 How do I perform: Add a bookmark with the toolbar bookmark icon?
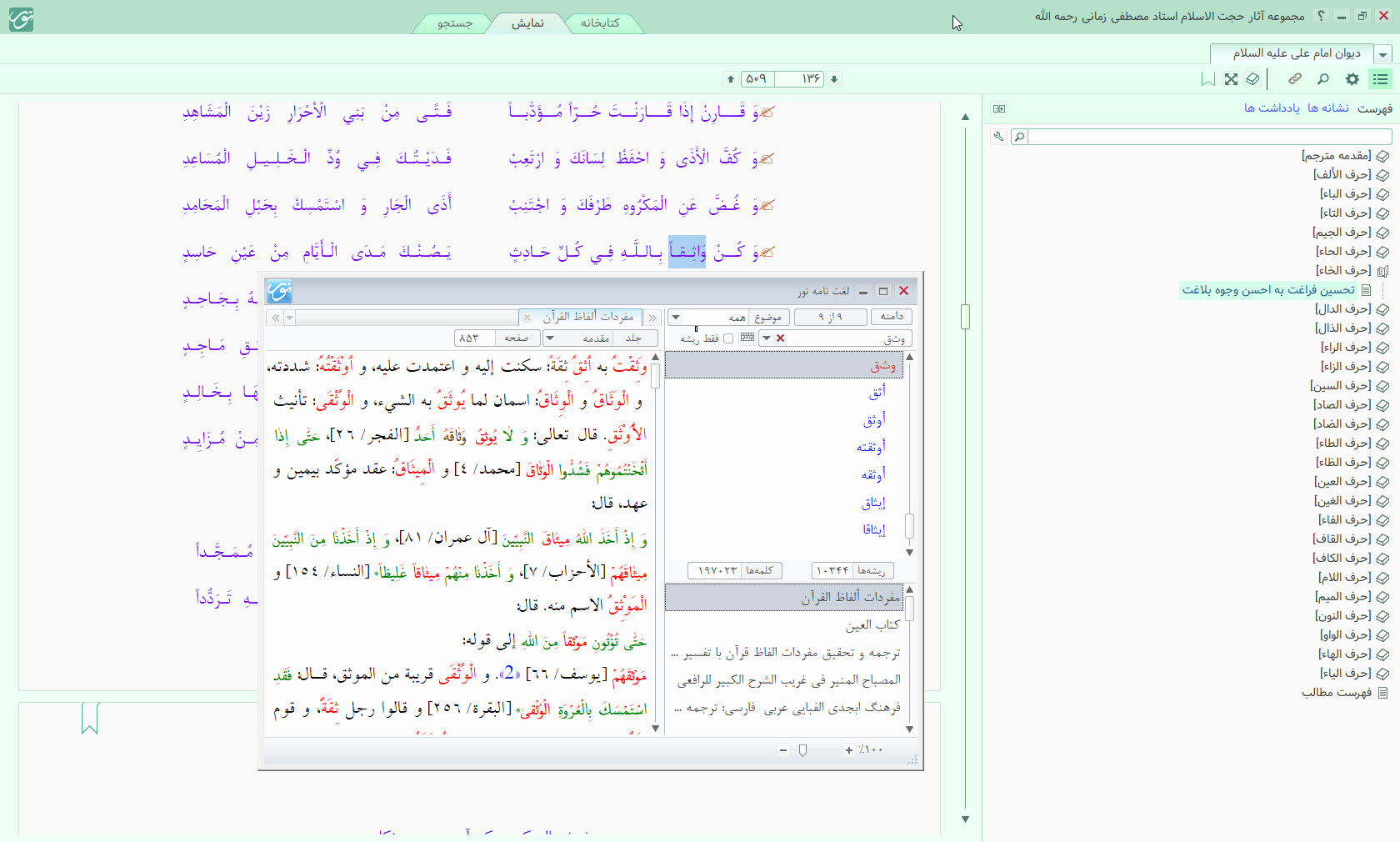click(1207, 79)
